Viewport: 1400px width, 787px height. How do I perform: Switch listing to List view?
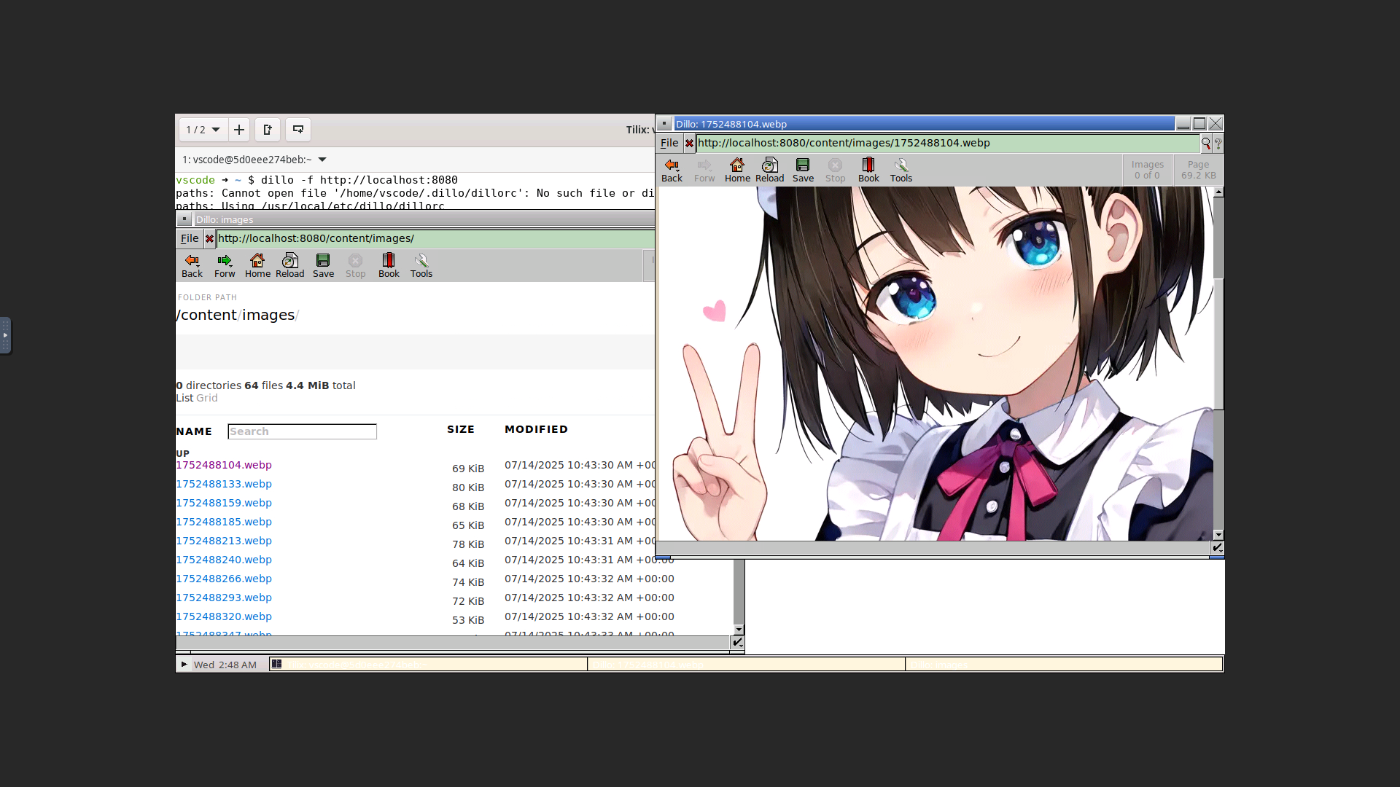coord(184,398)
